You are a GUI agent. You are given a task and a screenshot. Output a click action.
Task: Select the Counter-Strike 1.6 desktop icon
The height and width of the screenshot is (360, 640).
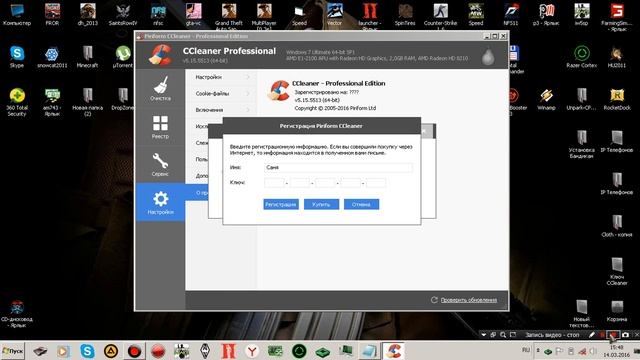click(x=440, y=16)
